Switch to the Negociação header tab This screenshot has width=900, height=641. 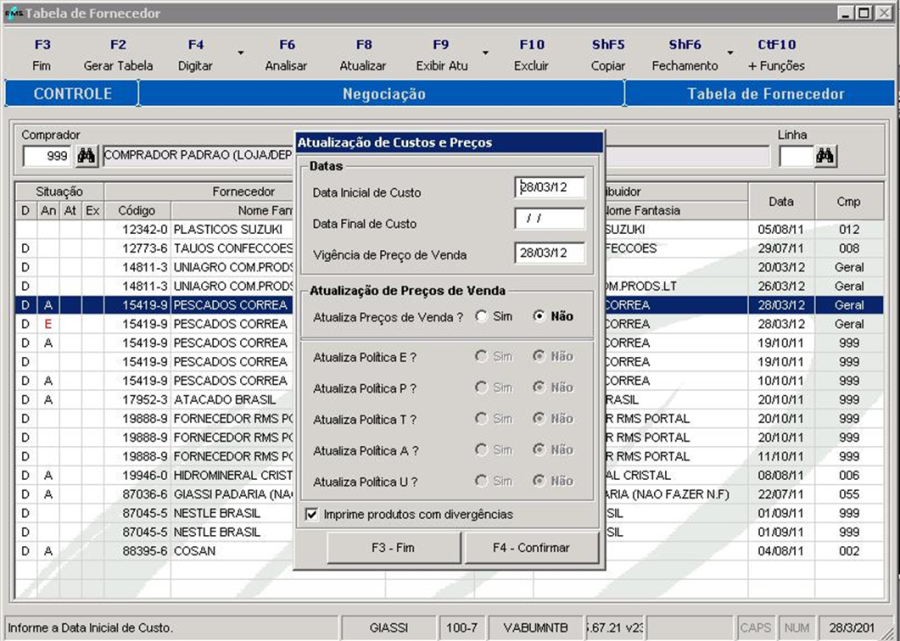383,94
